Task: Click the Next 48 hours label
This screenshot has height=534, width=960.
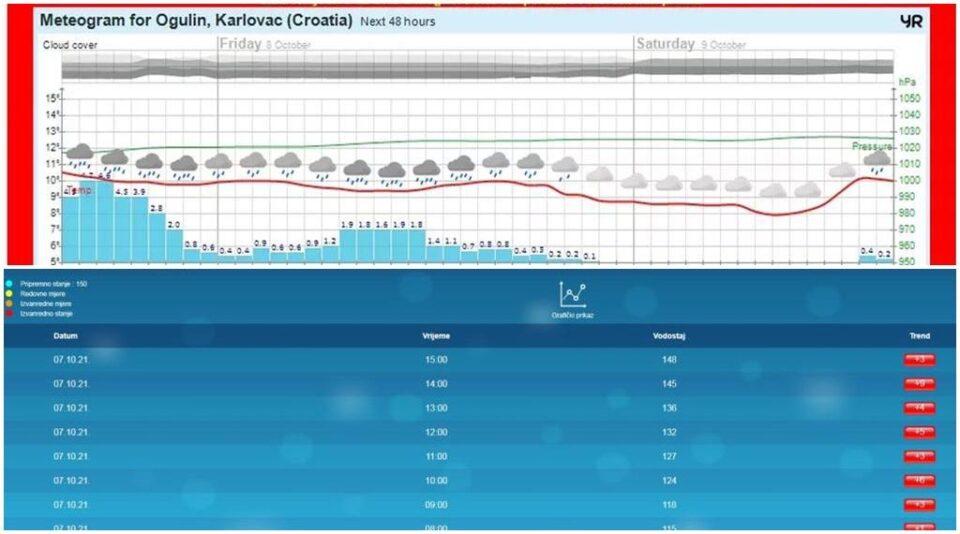Action: 398,21
